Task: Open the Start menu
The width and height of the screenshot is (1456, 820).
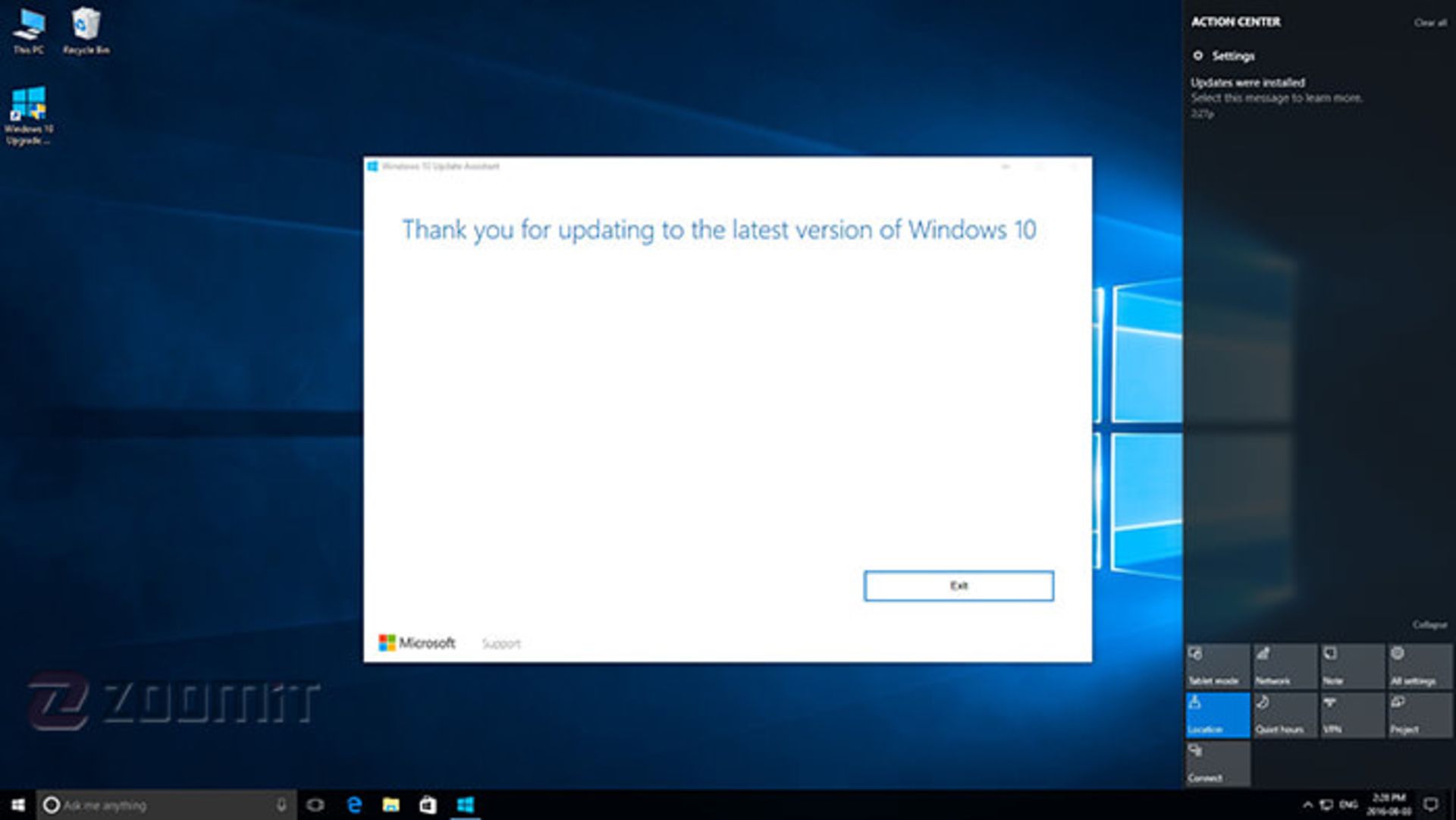Action: tap(18, 805)
